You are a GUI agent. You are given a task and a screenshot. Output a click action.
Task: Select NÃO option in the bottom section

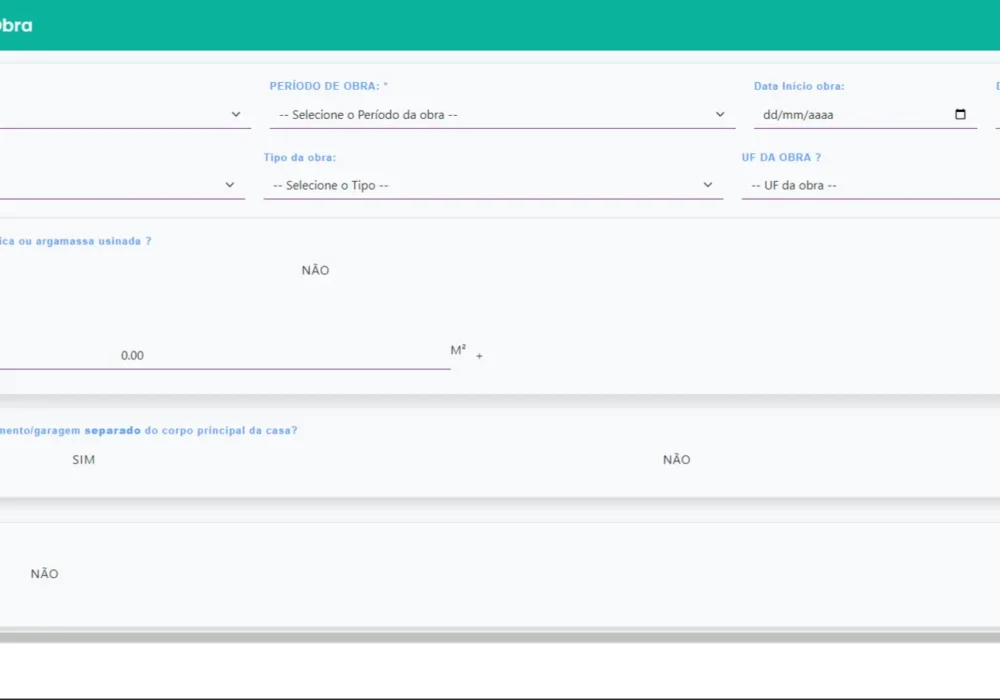click(45, 574)
